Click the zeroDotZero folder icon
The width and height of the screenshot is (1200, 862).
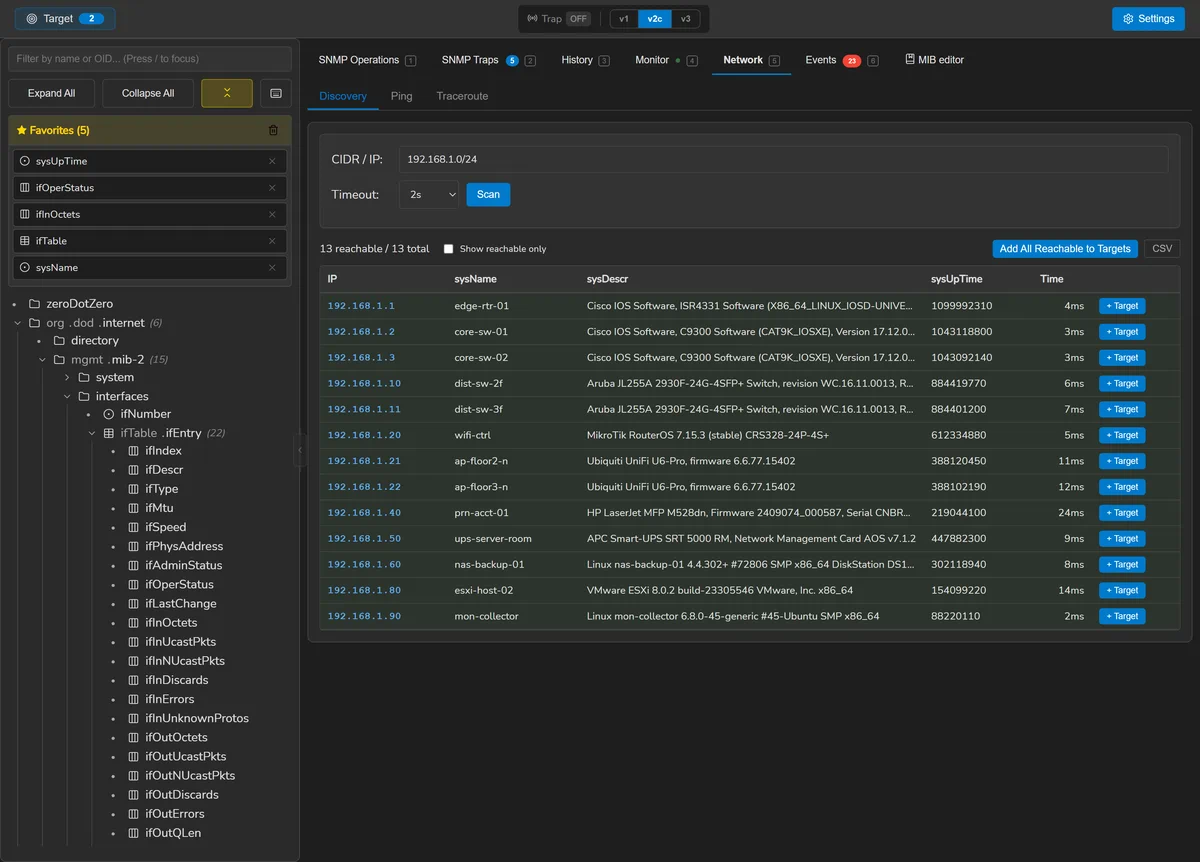35,304
